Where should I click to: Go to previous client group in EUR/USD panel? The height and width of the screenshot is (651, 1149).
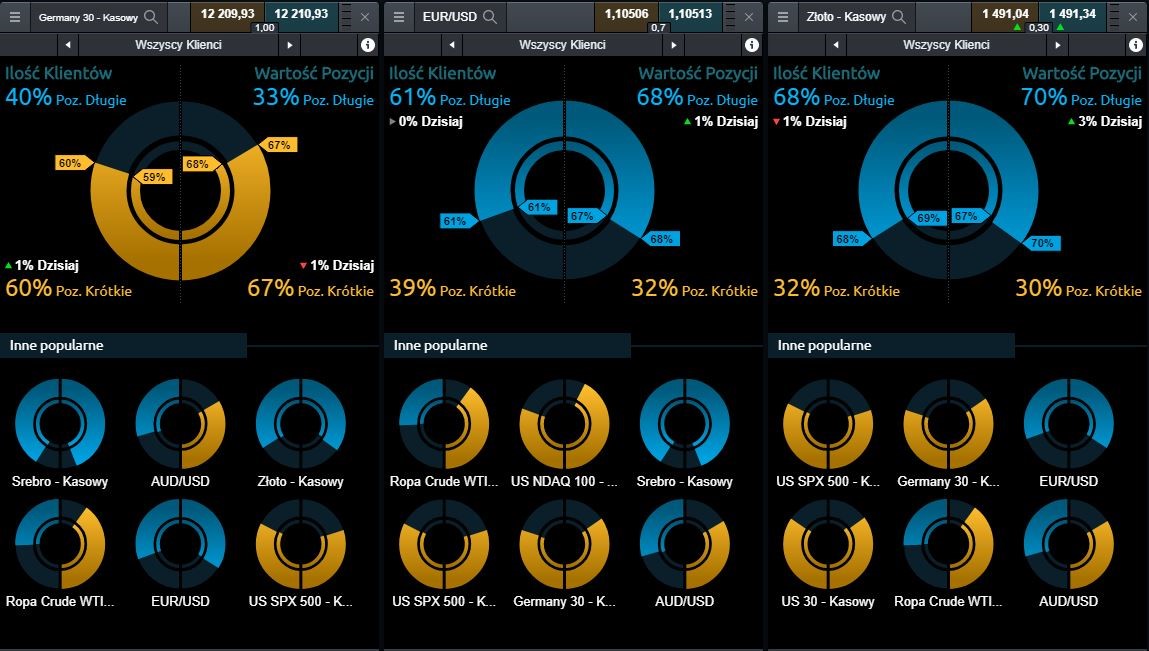(x=452, y=45)
